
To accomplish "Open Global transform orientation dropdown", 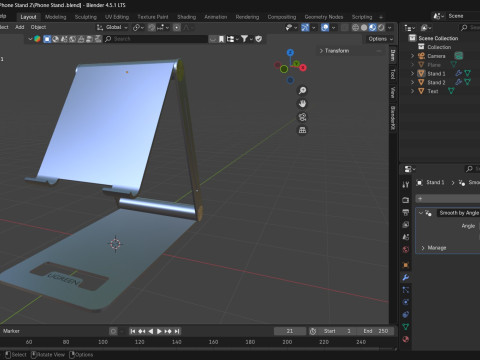I will coord(112,27).
